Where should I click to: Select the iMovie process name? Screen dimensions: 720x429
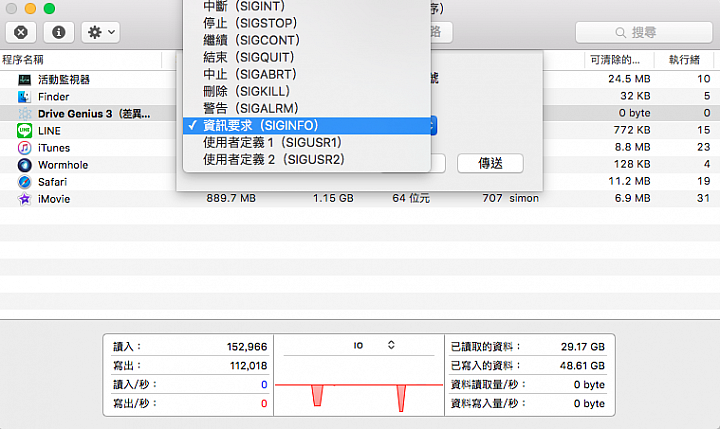point(54,199)
